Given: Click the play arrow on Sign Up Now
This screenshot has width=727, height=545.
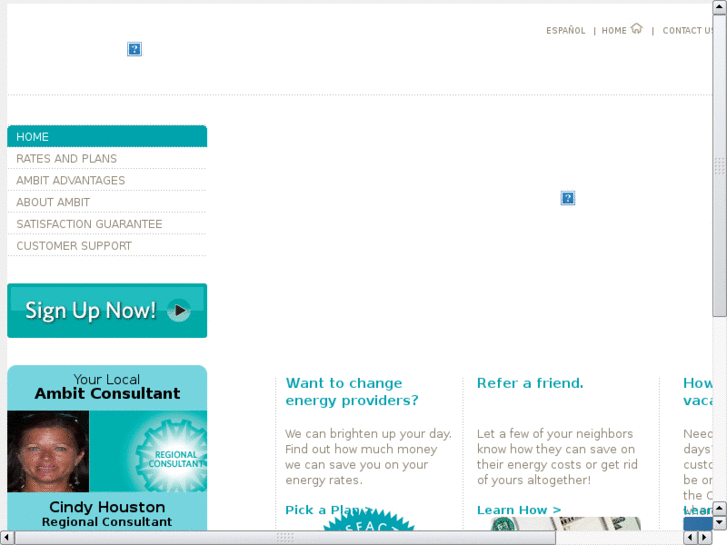Looking at the screenshot, I should (179, 311).
